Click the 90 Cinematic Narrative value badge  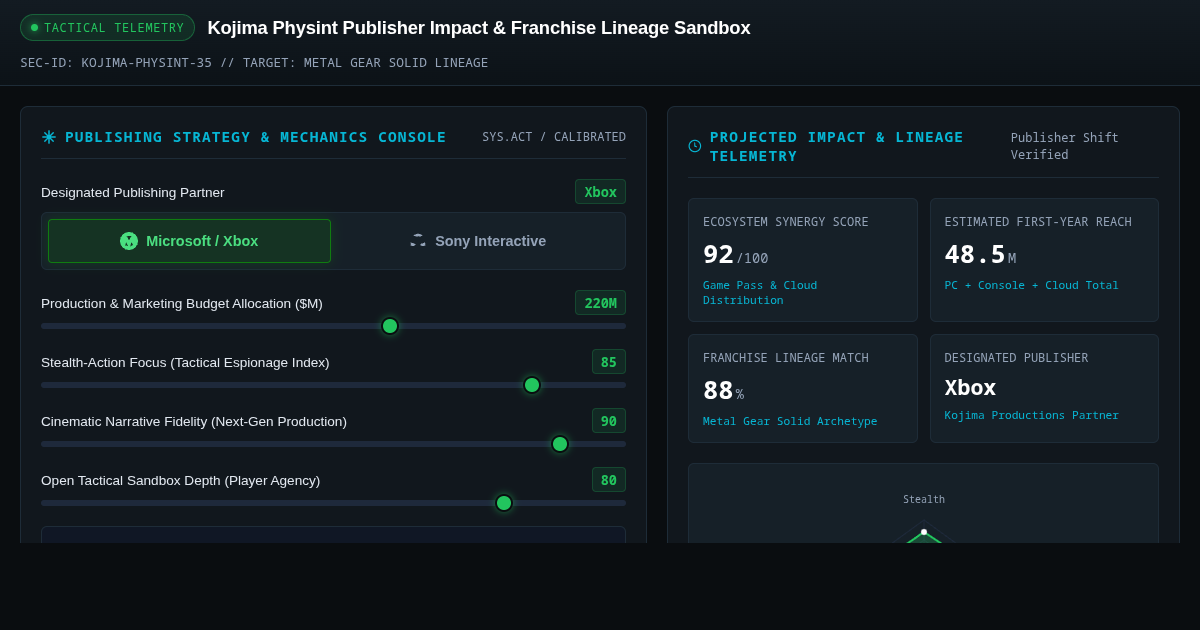[609, 421]
